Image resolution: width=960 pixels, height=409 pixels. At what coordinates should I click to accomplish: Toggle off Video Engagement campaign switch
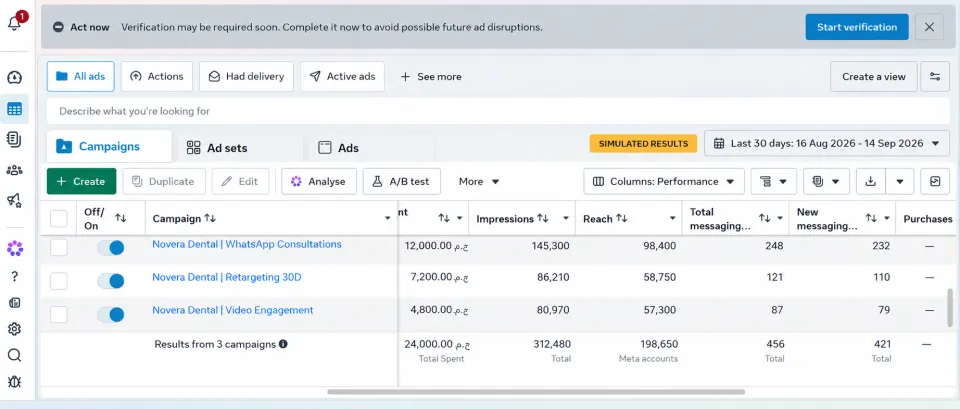pos(111,314)
